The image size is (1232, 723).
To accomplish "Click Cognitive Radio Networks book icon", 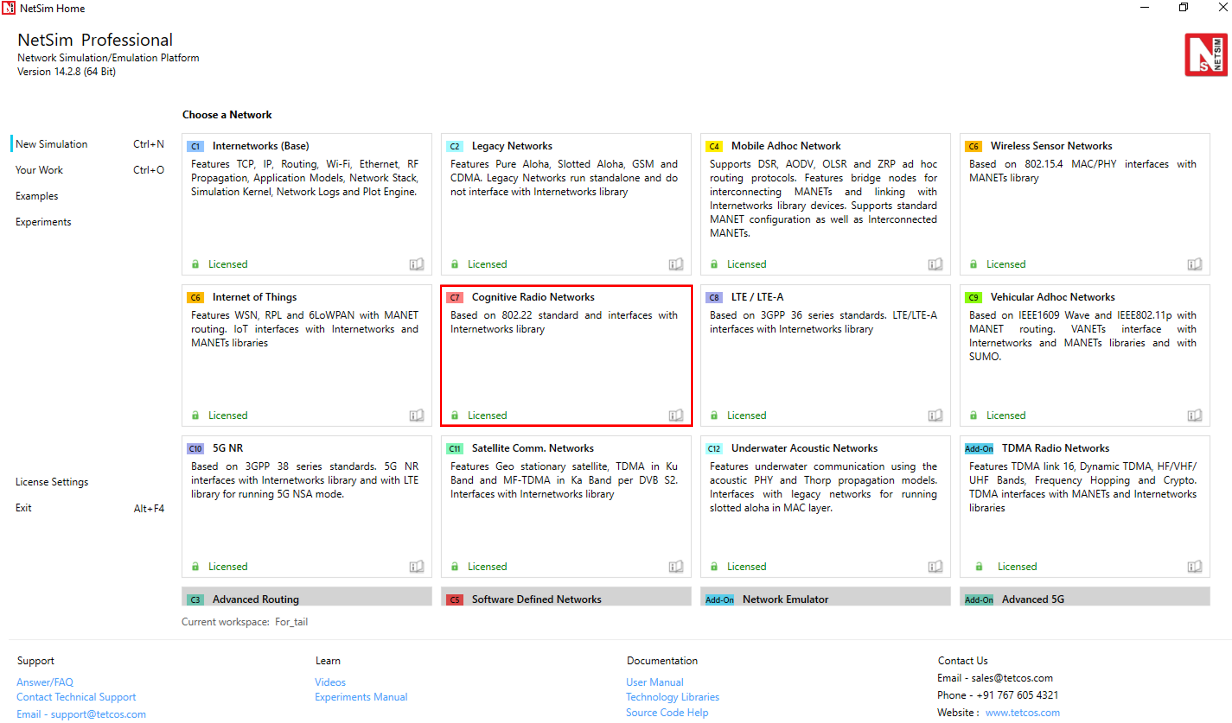I will pos(676,416).
